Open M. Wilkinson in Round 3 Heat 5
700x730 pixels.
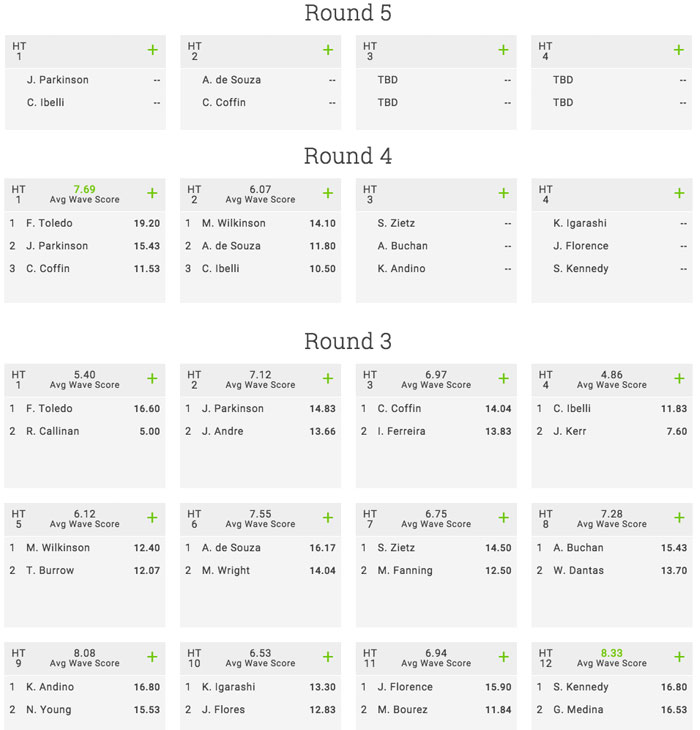click(x=58, y=548)
